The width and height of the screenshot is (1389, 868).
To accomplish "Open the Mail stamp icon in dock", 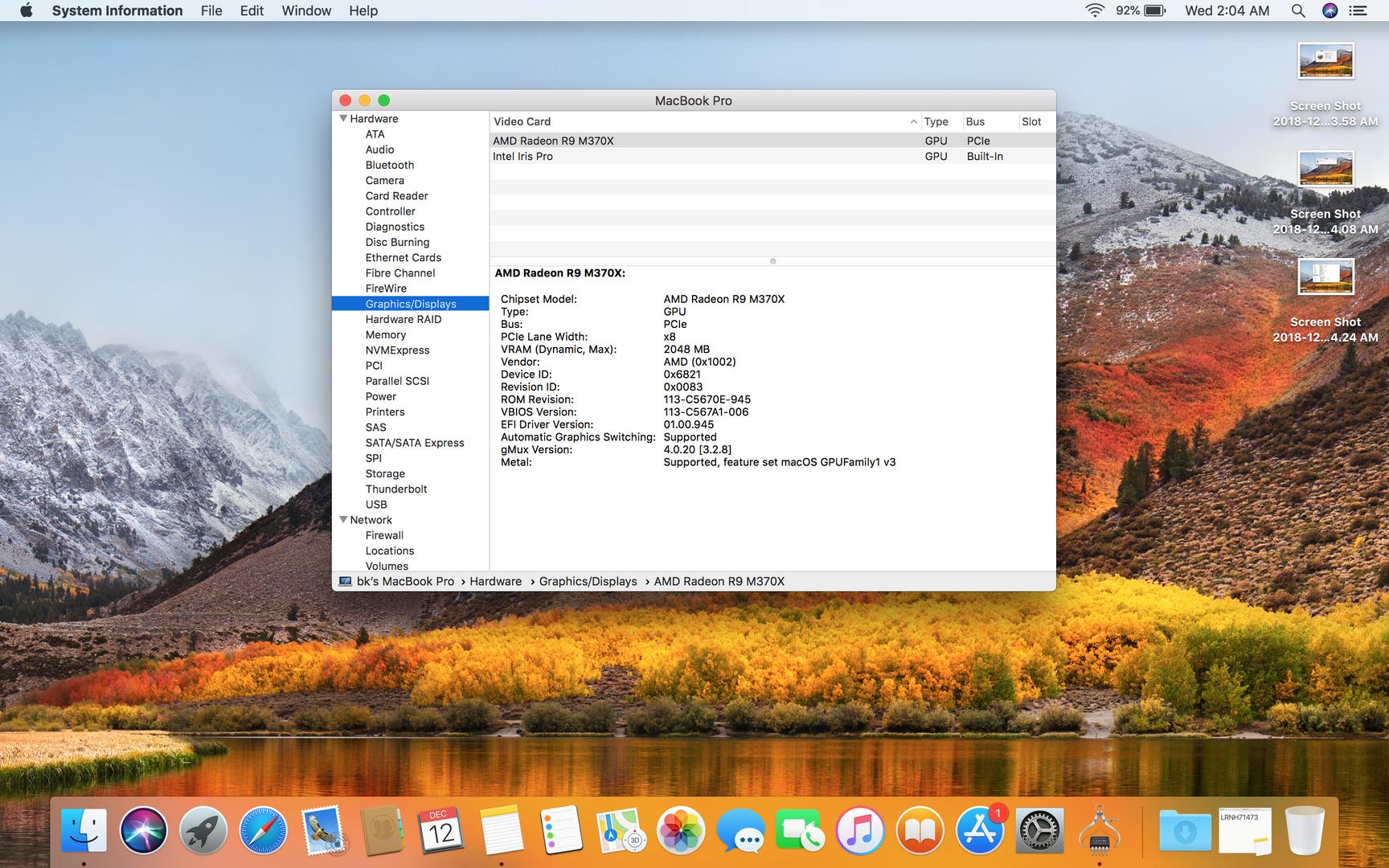I will pos(322,830).
